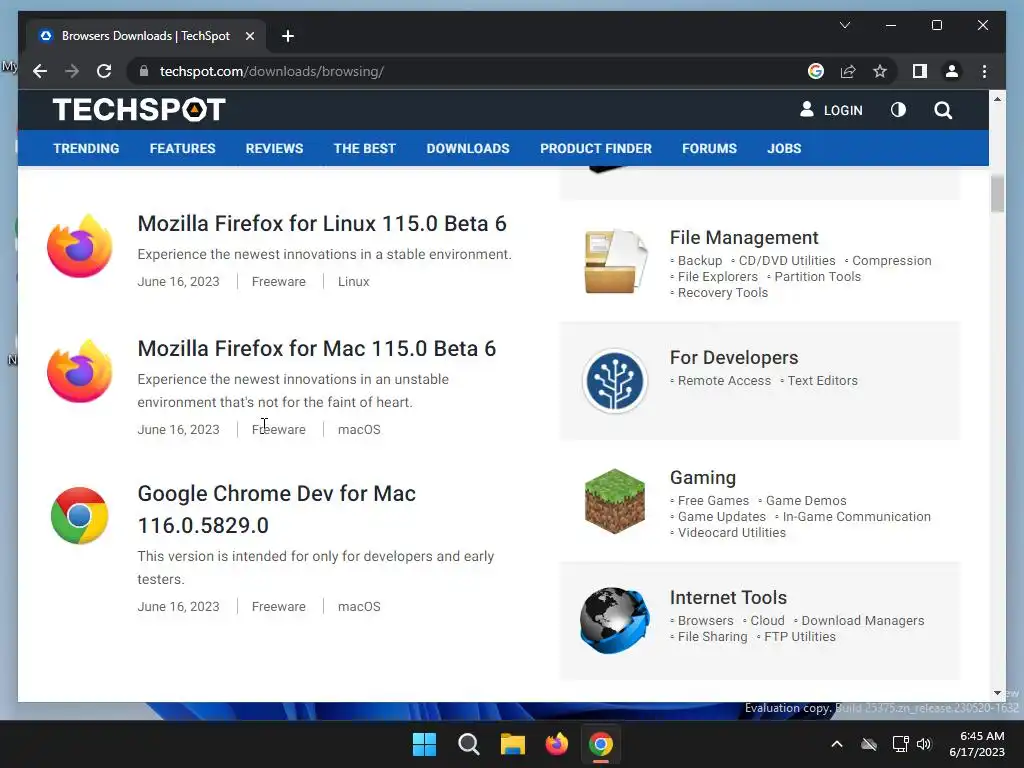Screen dimensions: 1024x768
Task: Open the Chrome side panel
Action: (920, 71)
